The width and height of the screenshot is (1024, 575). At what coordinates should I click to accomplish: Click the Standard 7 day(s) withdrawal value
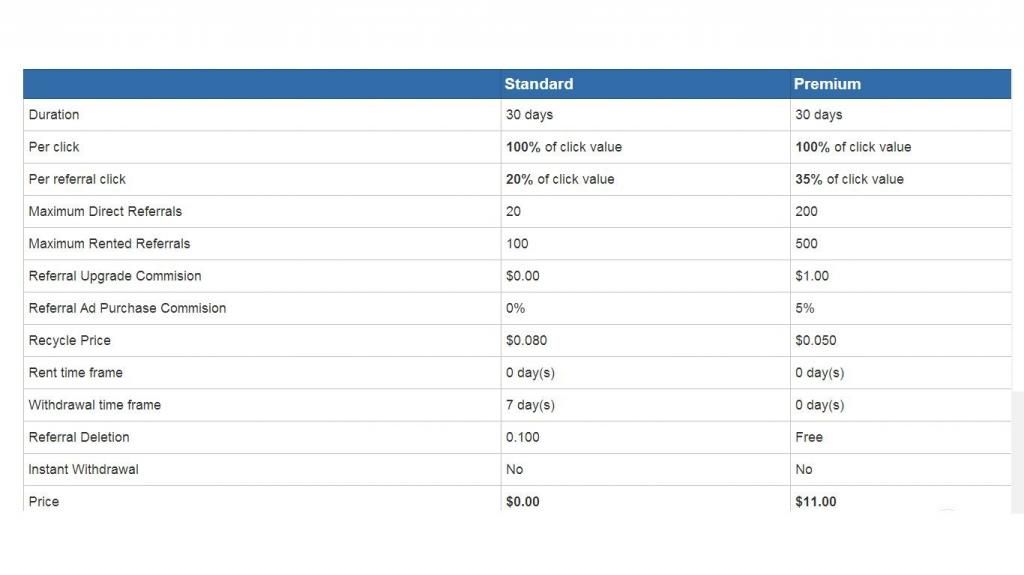[x=530, y=405]
